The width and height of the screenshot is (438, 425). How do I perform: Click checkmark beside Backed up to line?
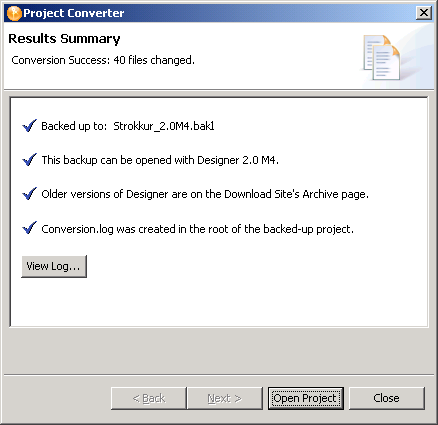coord(29,126)
